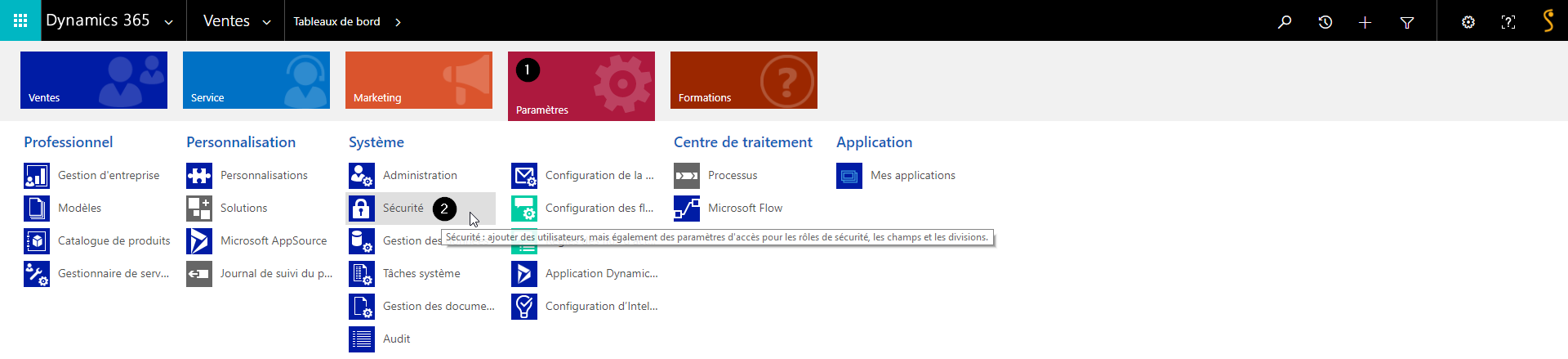Open the Sécurité link

(x=403, y=209)
